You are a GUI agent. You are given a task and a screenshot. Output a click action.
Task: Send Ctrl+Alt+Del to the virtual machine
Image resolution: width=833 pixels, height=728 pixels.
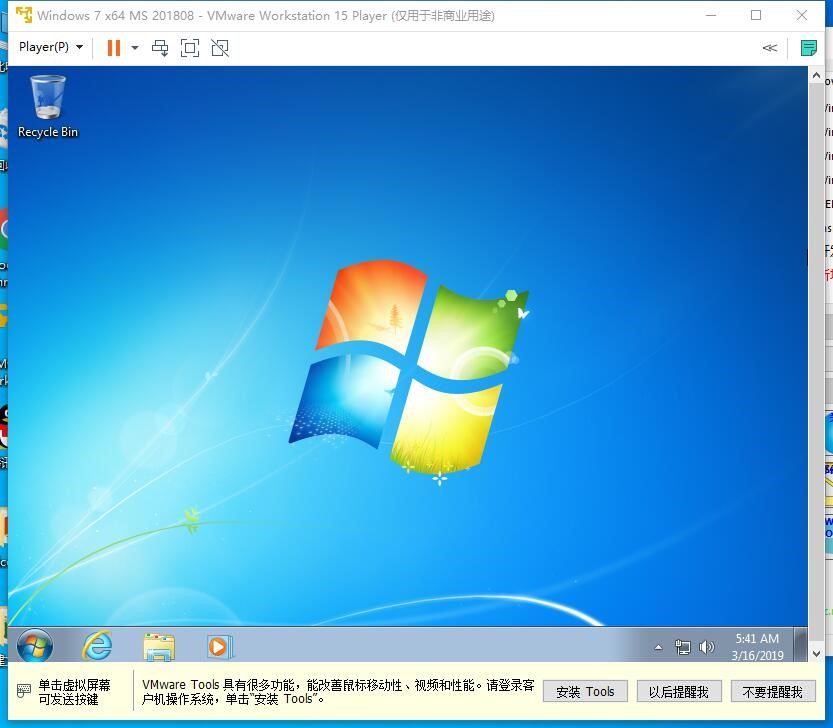[x=160, y=48]
